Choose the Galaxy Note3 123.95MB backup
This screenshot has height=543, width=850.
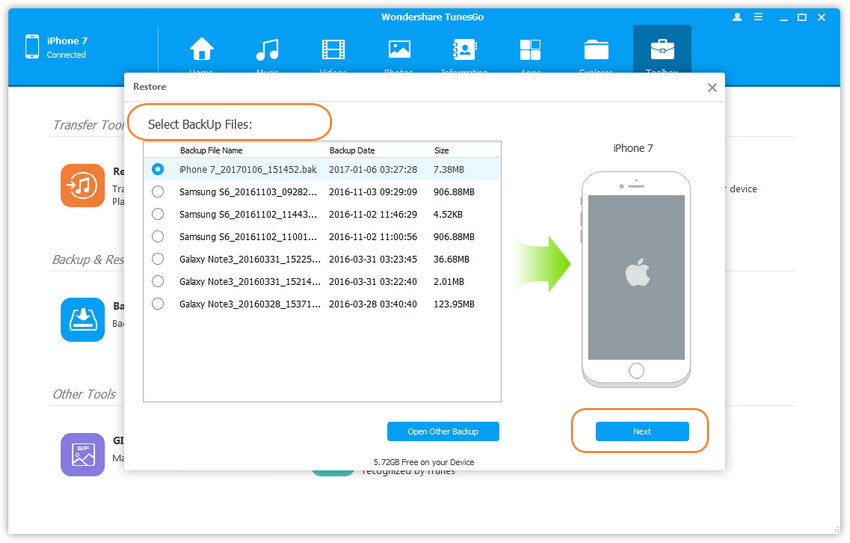point(158,304)
